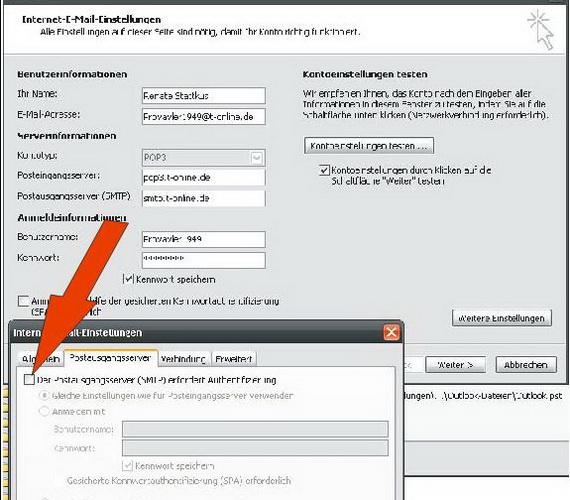Enable the SPA login checkbox
570x500 pixels.
pyautogui.click(x=23, y=301)
